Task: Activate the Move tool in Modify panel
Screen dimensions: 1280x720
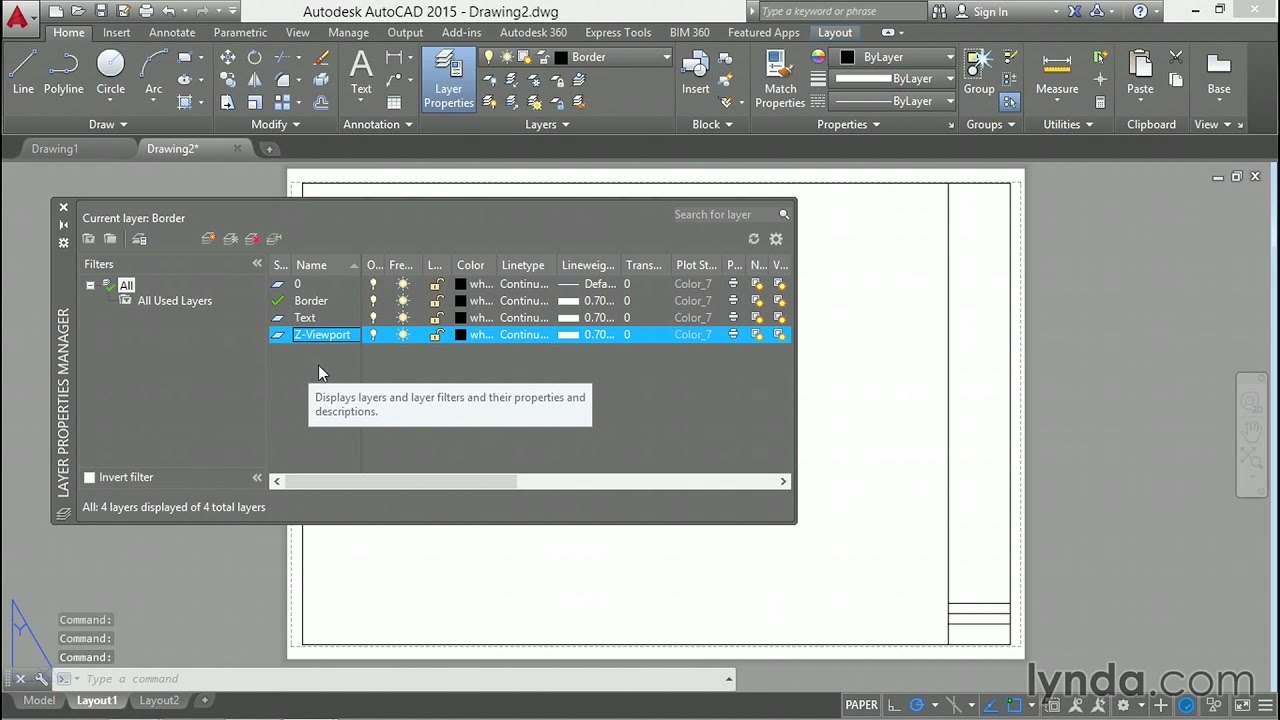Action: 228,58
